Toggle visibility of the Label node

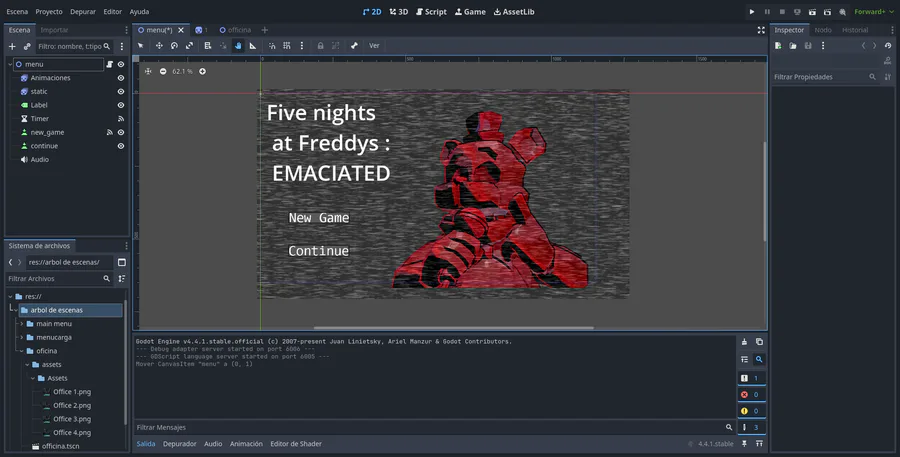click(x=121, y=105)
